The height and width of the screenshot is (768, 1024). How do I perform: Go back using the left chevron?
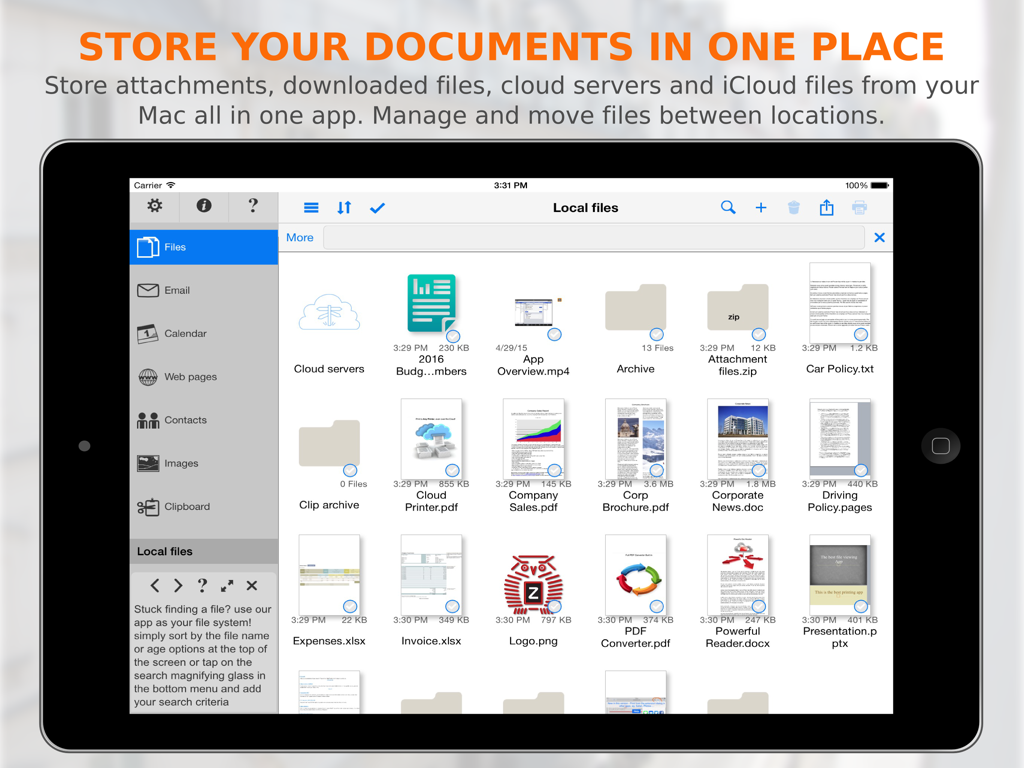click(x=155, y=586)
